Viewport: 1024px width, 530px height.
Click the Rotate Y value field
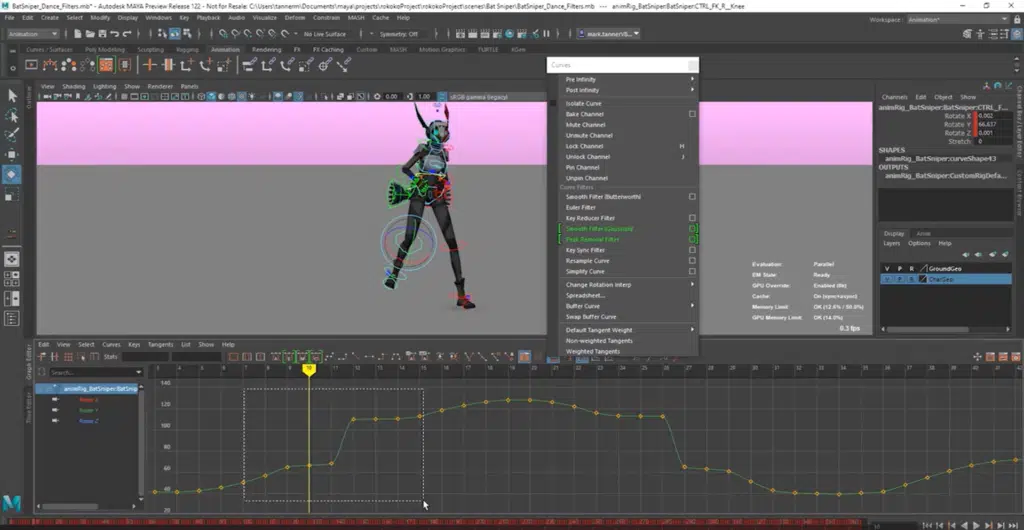pos(995,124)
